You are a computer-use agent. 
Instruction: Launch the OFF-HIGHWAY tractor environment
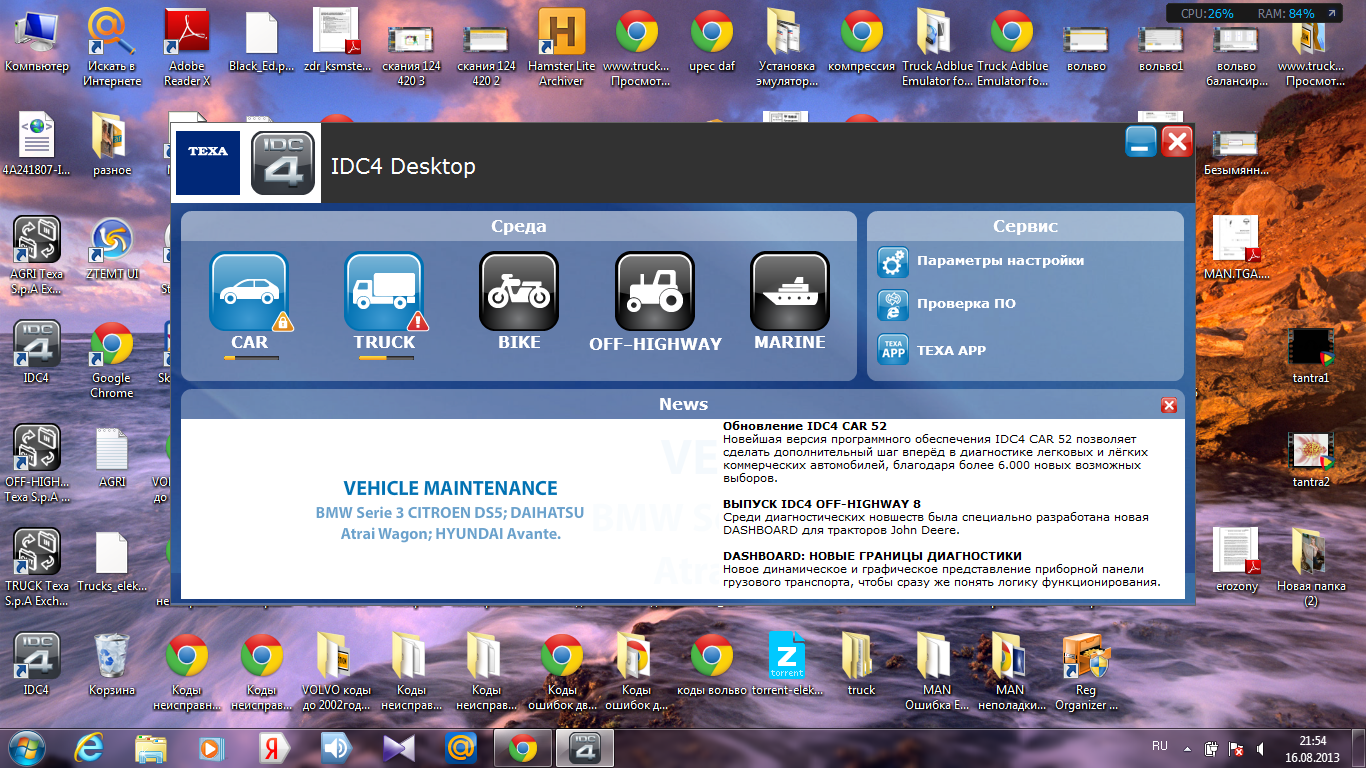[655, 291]
